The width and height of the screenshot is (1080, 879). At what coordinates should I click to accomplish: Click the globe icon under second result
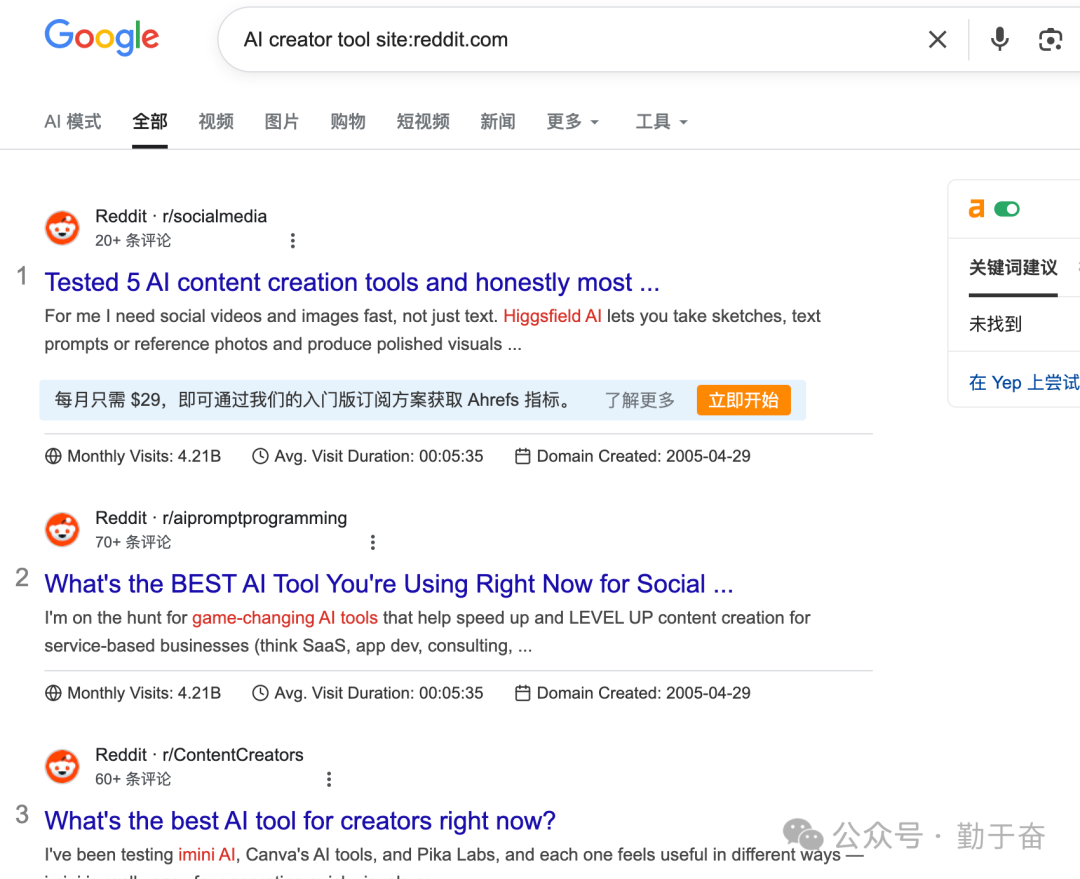tap(53, 693)
